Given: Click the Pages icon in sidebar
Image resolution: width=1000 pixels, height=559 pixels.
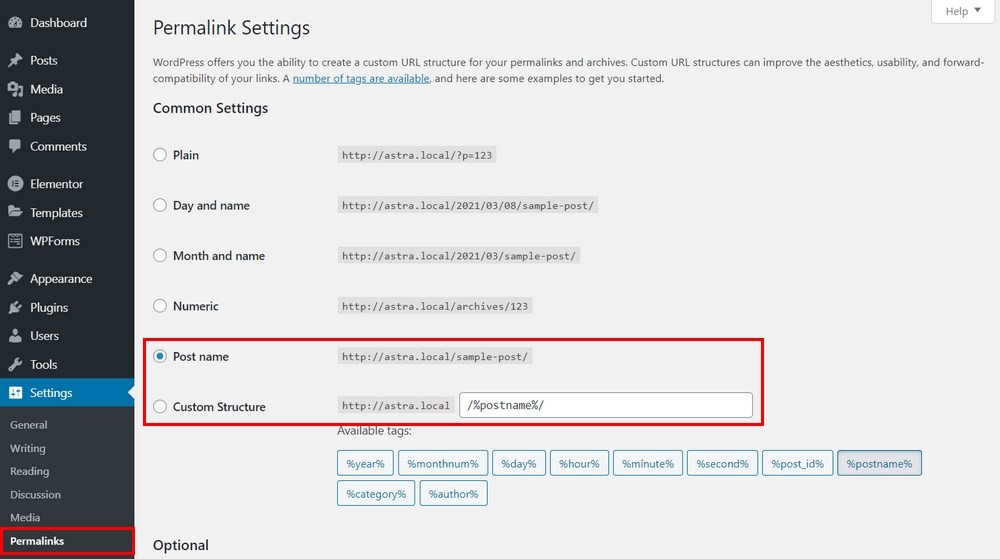Looking at the screenshot, I should (x=15, y=117).
